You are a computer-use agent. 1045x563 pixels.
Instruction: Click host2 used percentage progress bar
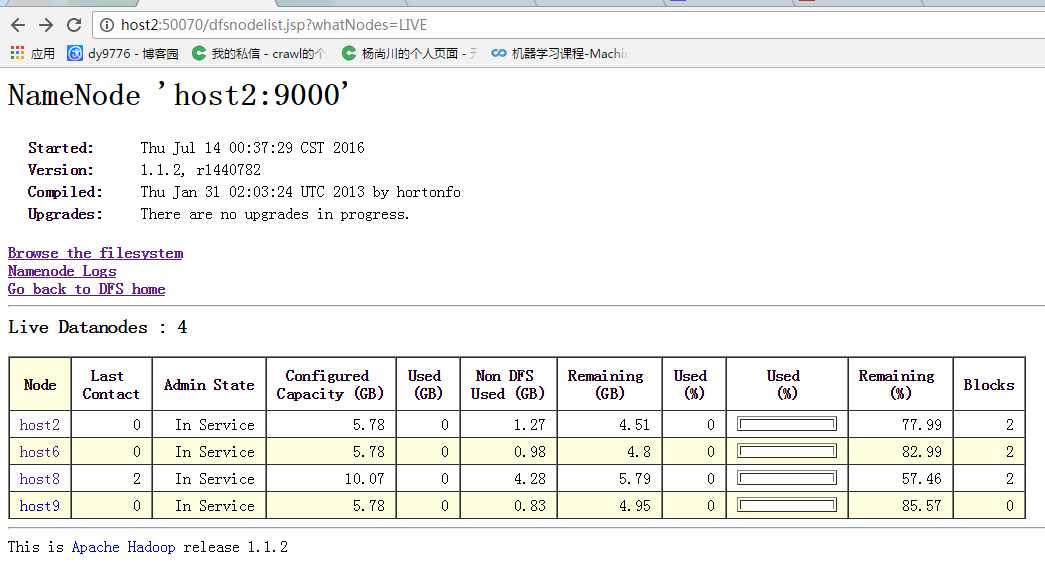point(786,424)
